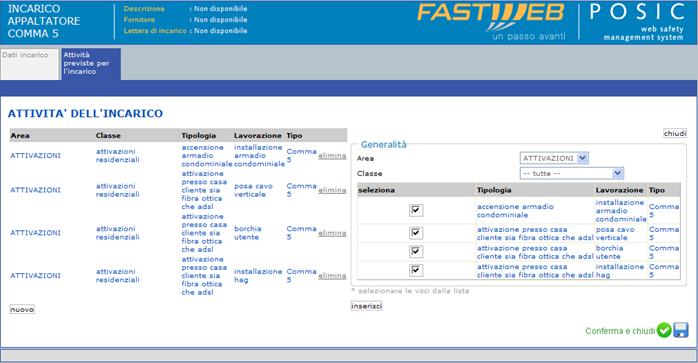Click the Conferma e chiudi link

620,331
